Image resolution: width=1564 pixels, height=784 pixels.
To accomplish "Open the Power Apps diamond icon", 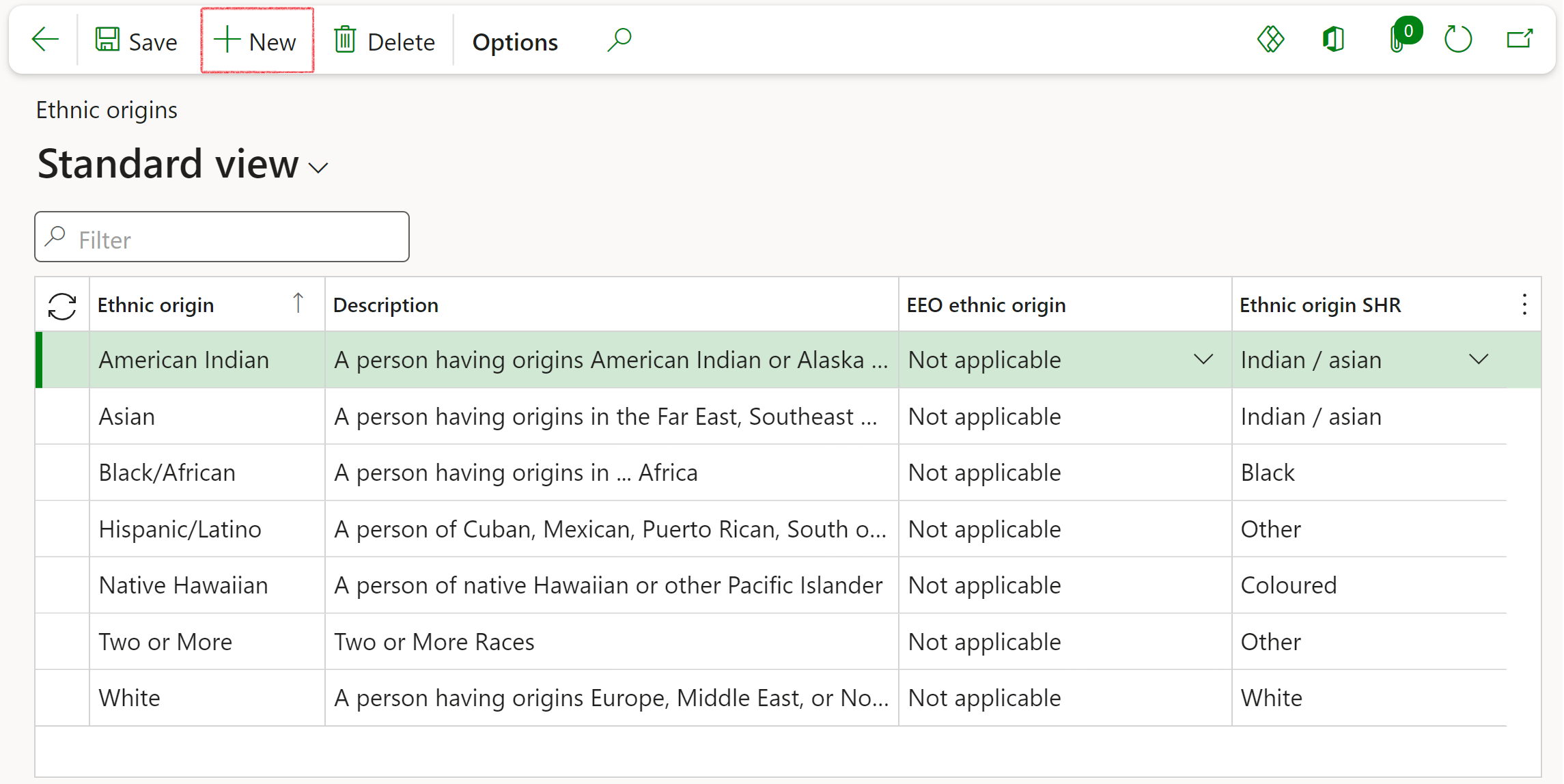I will [1270, 40].
